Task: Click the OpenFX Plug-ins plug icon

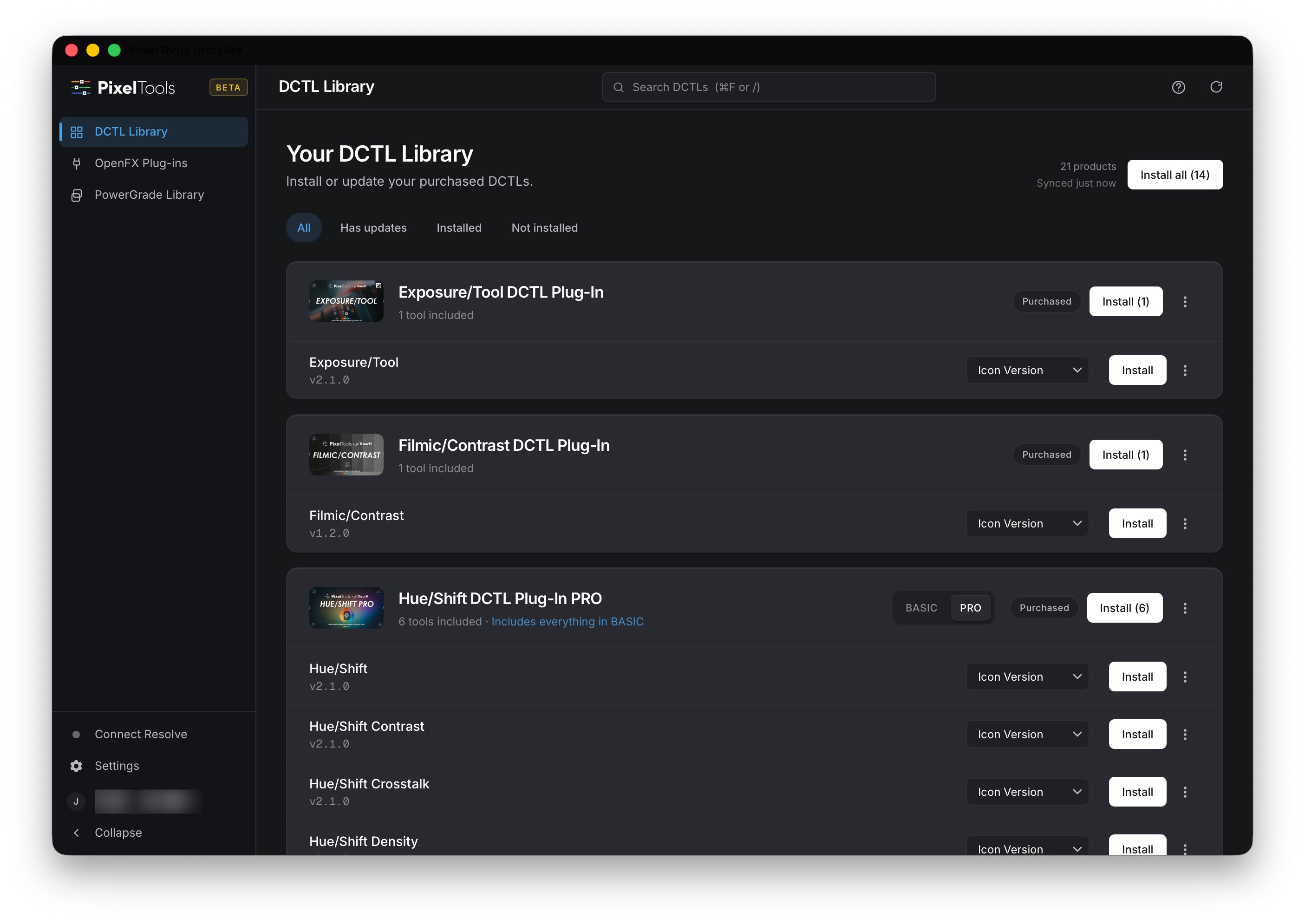Action: (76, 164)
